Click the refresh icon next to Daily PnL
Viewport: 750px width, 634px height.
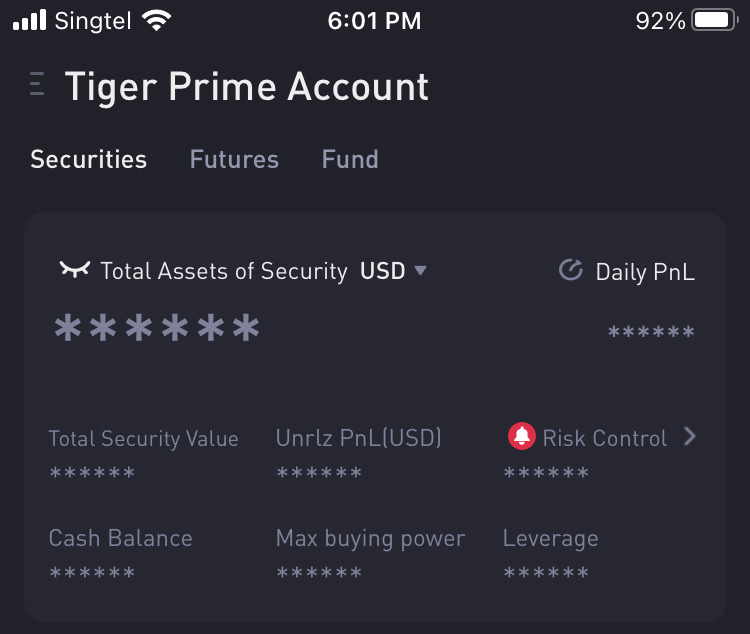[571, 270]
